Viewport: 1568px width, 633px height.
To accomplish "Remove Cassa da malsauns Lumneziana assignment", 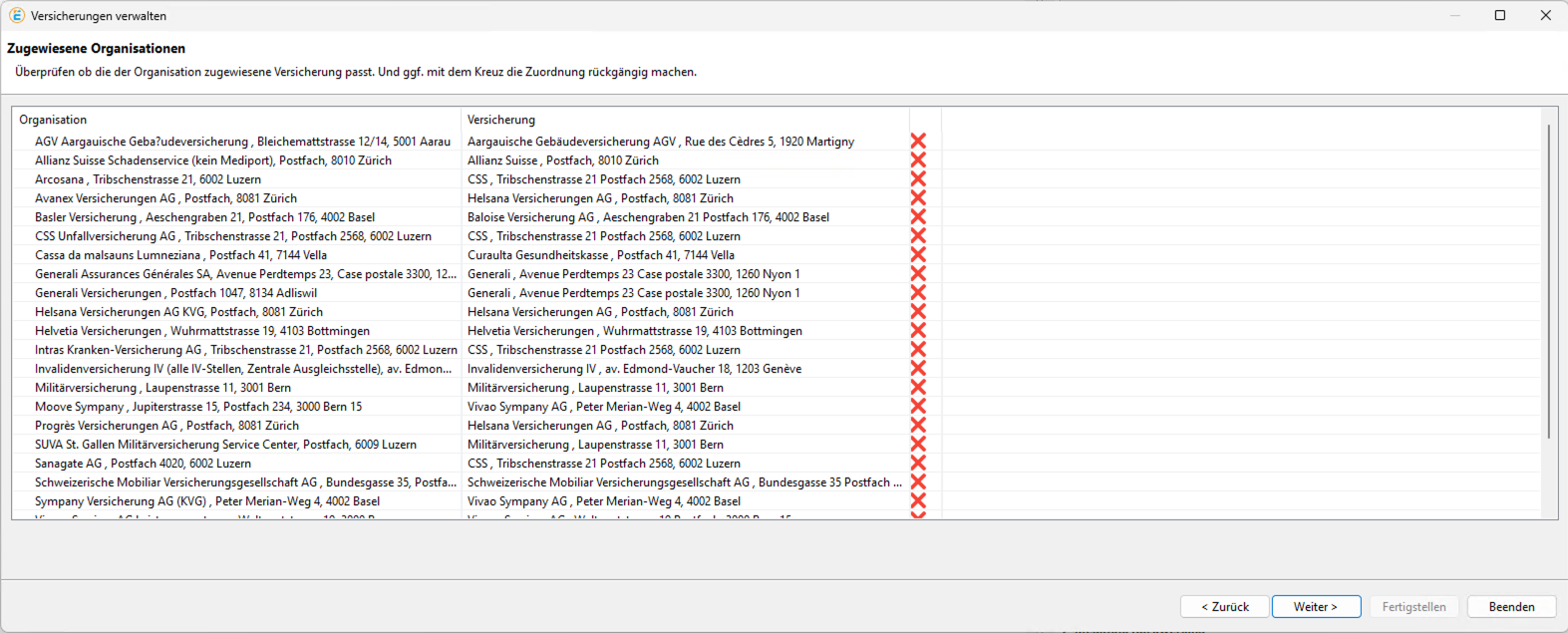I will (x=918, y=255).
